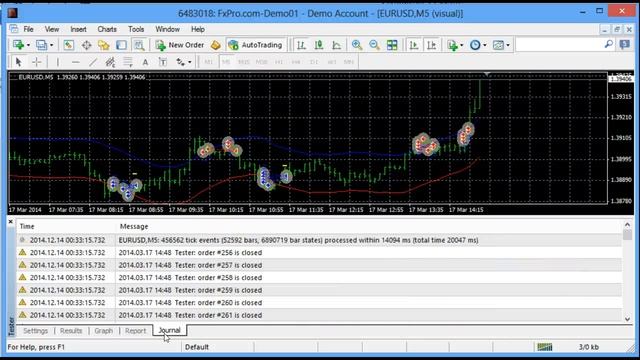Close the Tester panel with the X

pyautogui.click(x=11, y=222)
